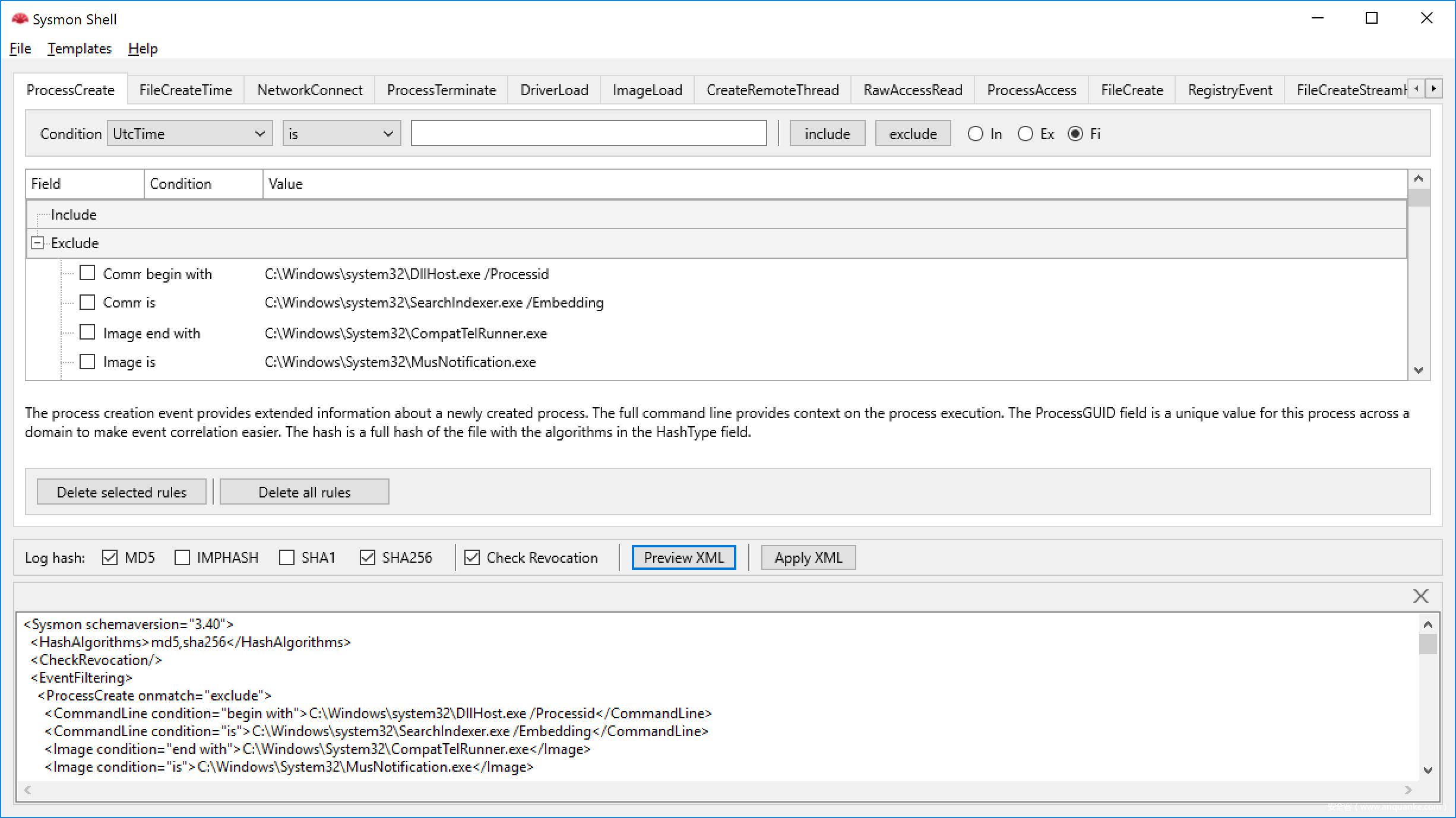Image resolution: width=1456 pixels, height=818 pixels.
Task: Click Delete all rules button
Action: tap(304, 492)
